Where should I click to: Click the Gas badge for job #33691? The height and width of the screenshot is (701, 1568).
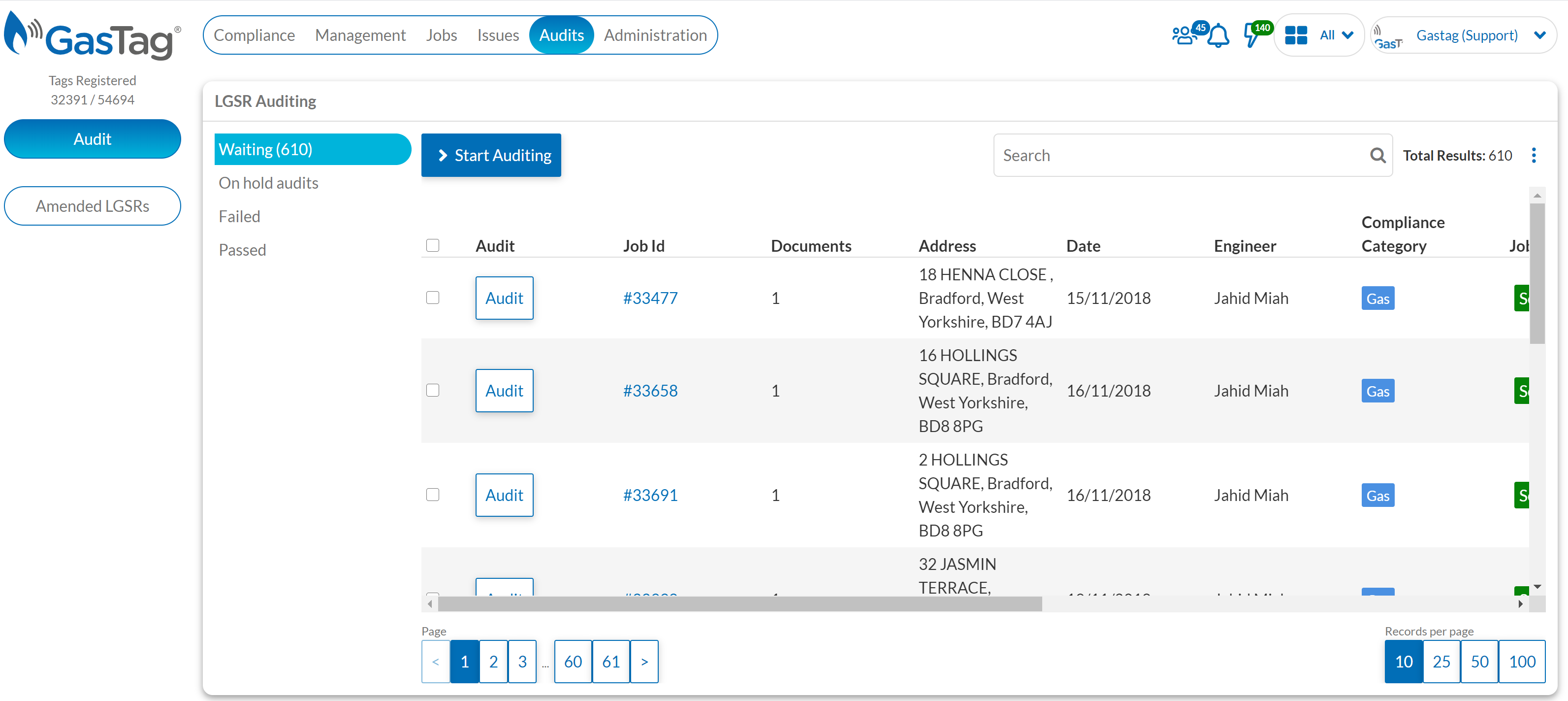pyautogui.click(x=1377, y=496)
